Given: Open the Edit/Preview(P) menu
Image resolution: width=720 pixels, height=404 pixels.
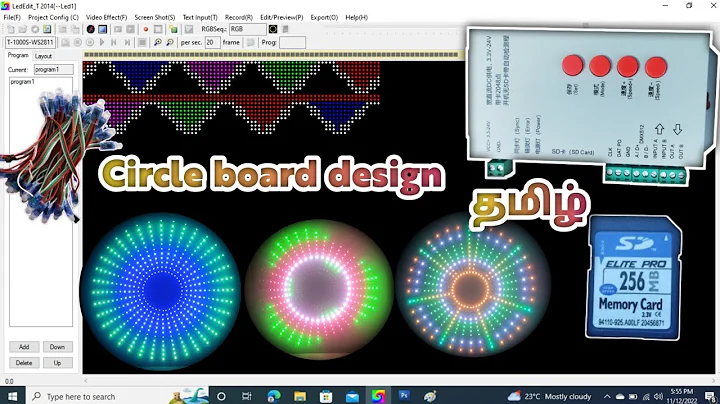Looking at the screenshot, I should click(281, 17).
